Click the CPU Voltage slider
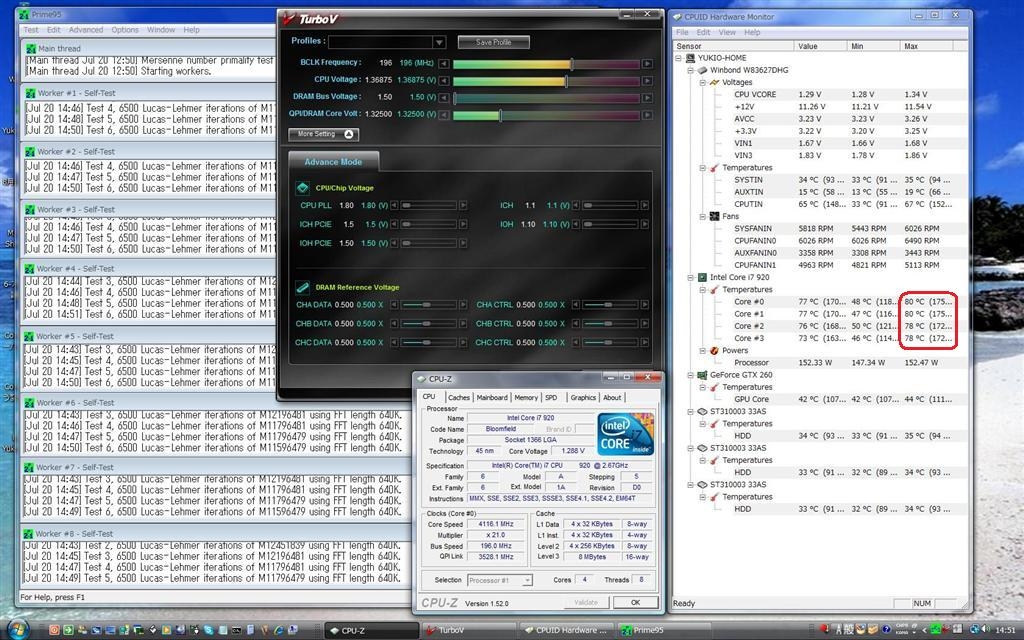1024x640 pixels. 546,81
